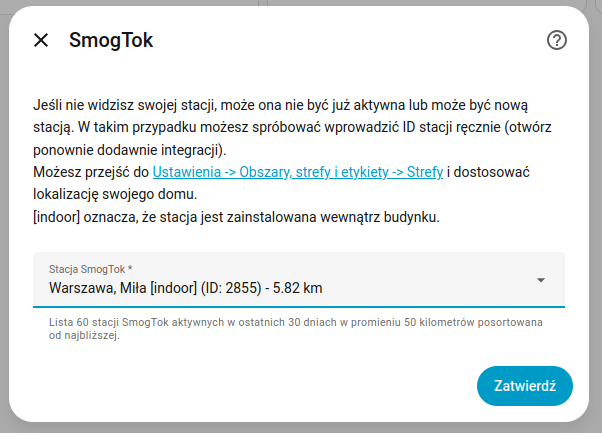Click the "[indoor] oznacza" explanation line
Screen dimensions: 602x433
click(x=236, y=217)
